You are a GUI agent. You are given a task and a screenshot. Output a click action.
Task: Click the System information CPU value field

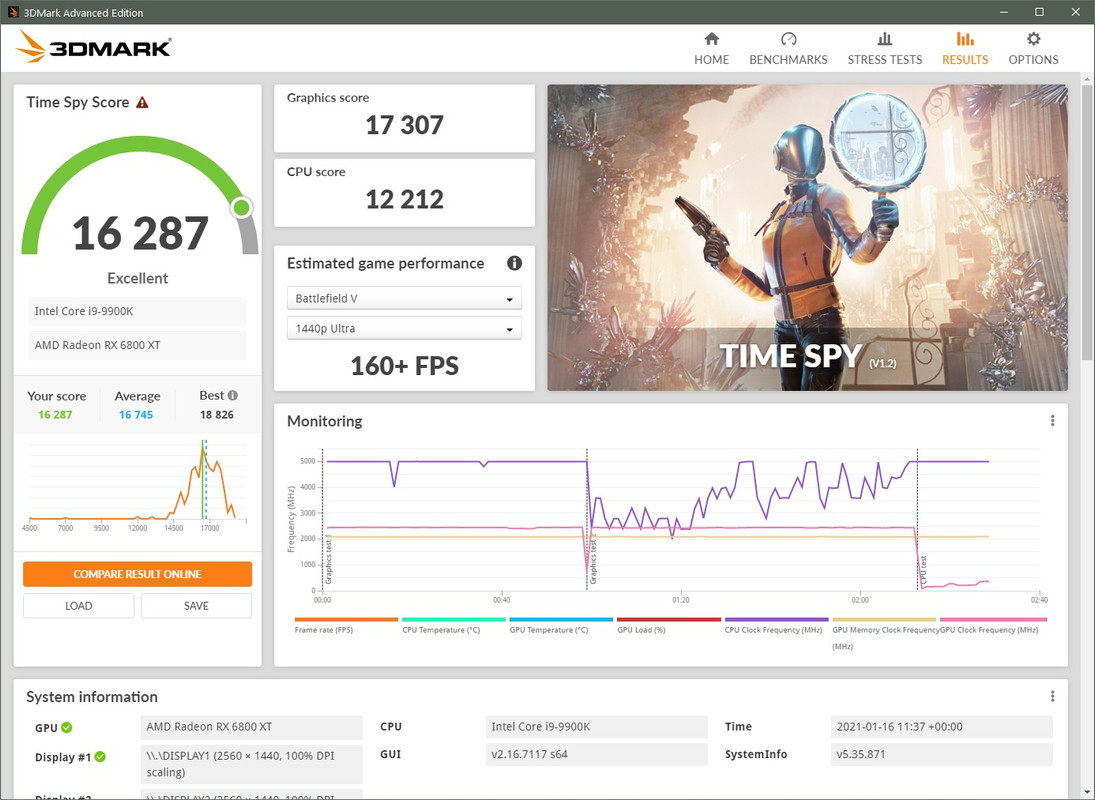(x=596, y=727)
